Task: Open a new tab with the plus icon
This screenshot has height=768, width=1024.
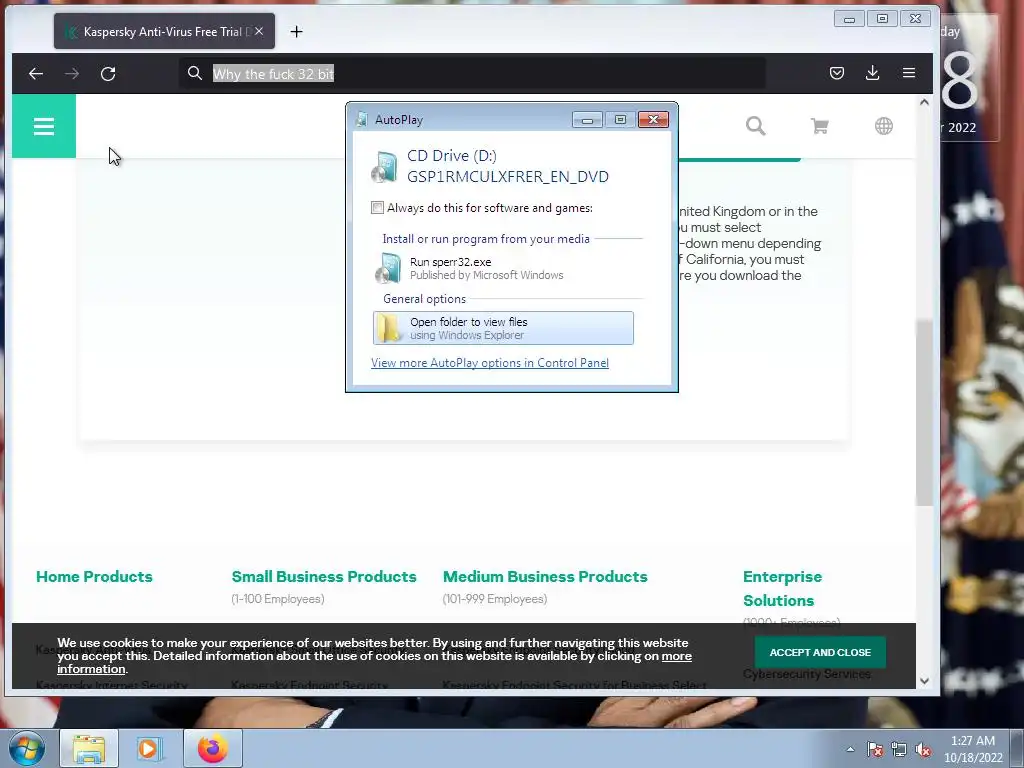Action: tap(296, 31)
